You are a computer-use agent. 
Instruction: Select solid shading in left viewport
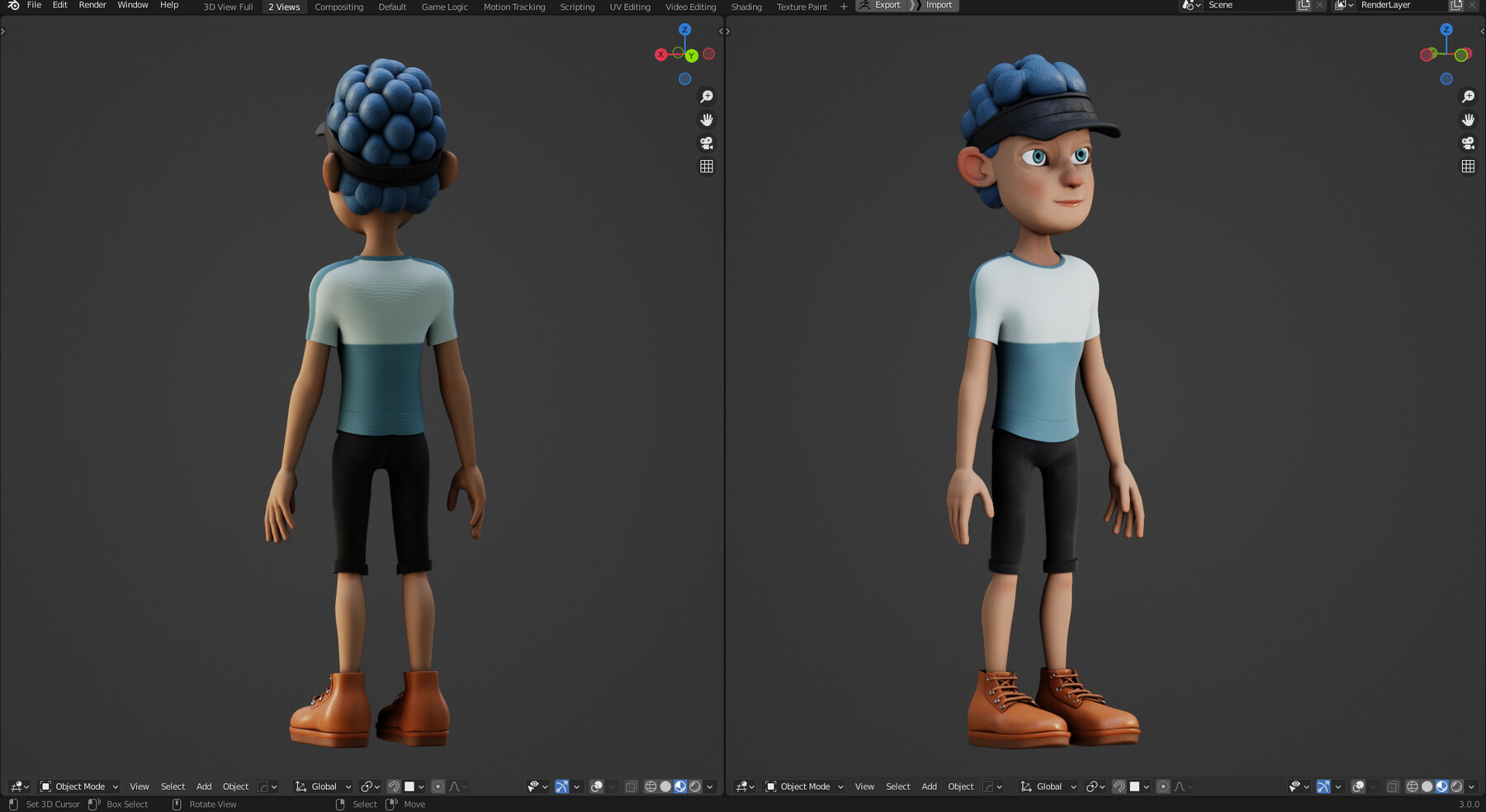(x=665, y=786)
